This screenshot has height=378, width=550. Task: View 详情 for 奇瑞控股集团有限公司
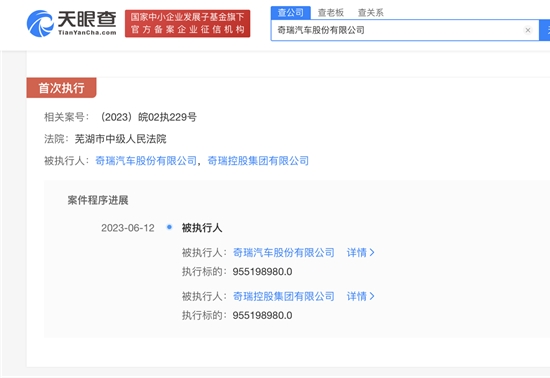tap(361, 296)
